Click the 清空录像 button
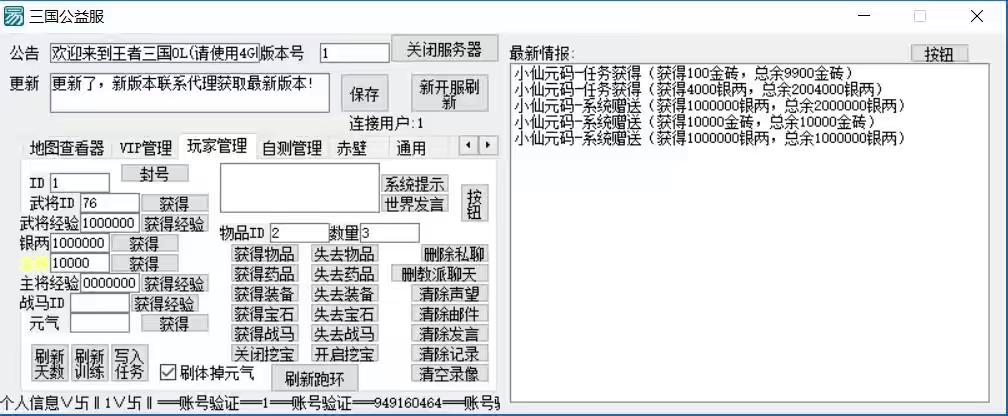This screenshot has width=1008, height=416. (449, 373)
